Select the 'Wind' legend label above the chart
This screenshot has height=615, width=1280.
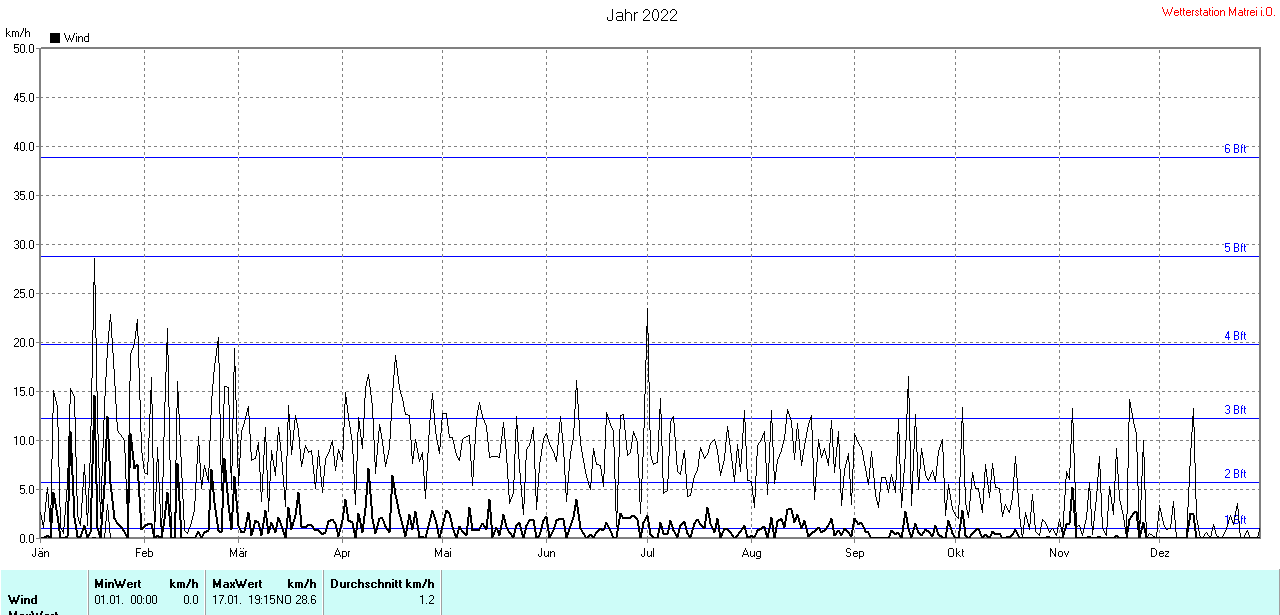click(x=77, y=38)
